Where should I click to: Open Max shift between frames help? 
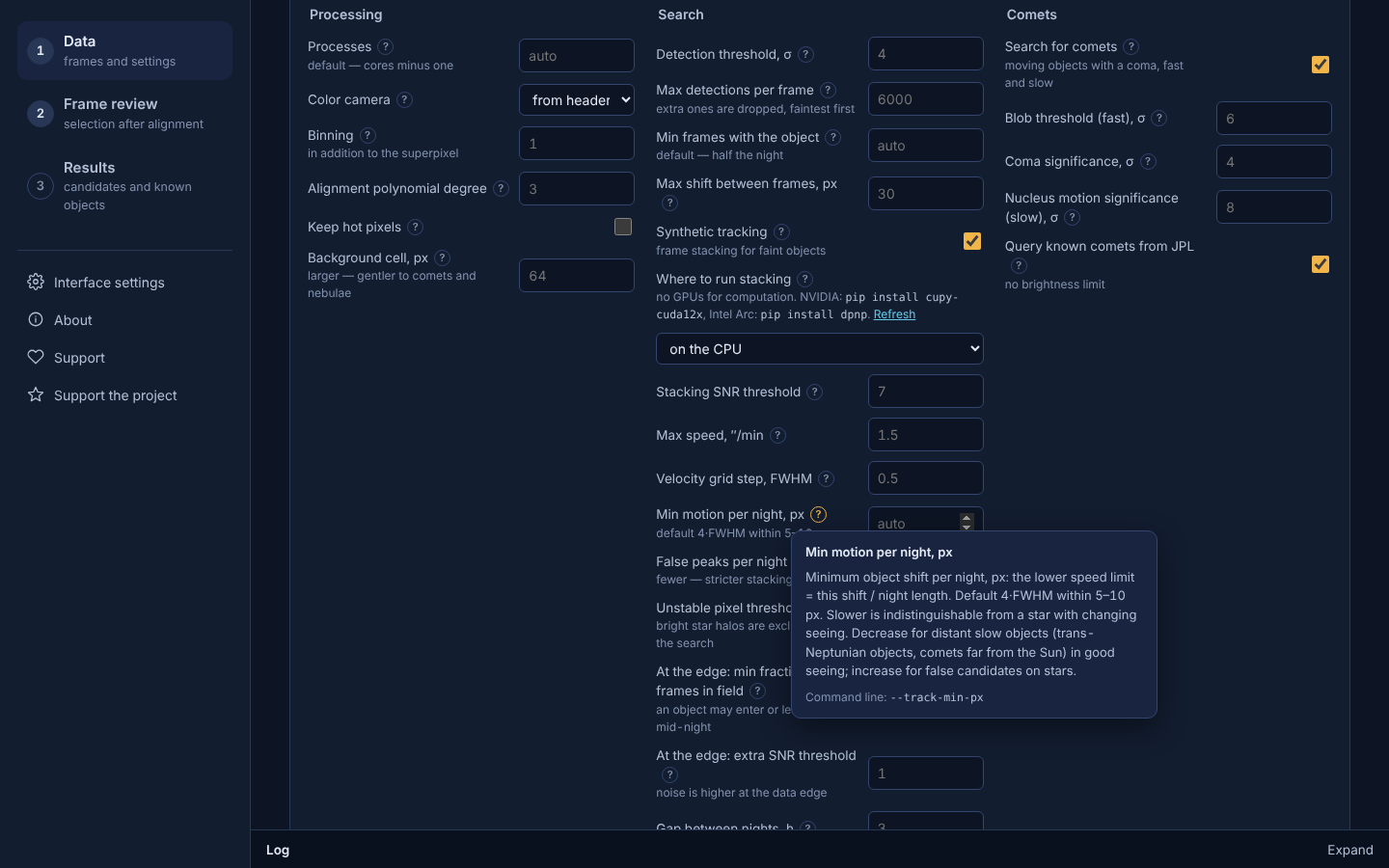pos(670,203)
